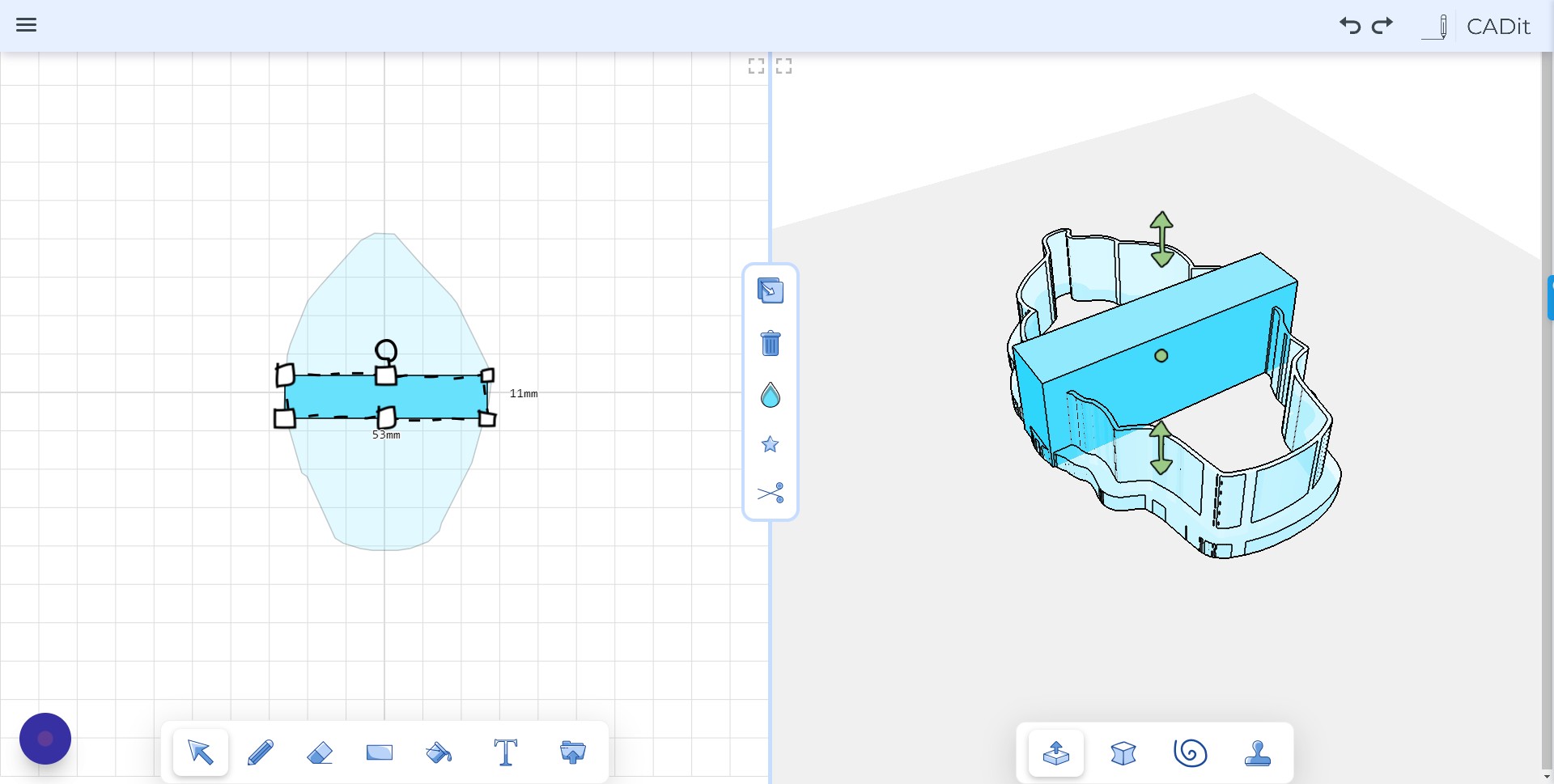Click the purple round record button
Viewport: 1554px width, 784px height.
45,739
